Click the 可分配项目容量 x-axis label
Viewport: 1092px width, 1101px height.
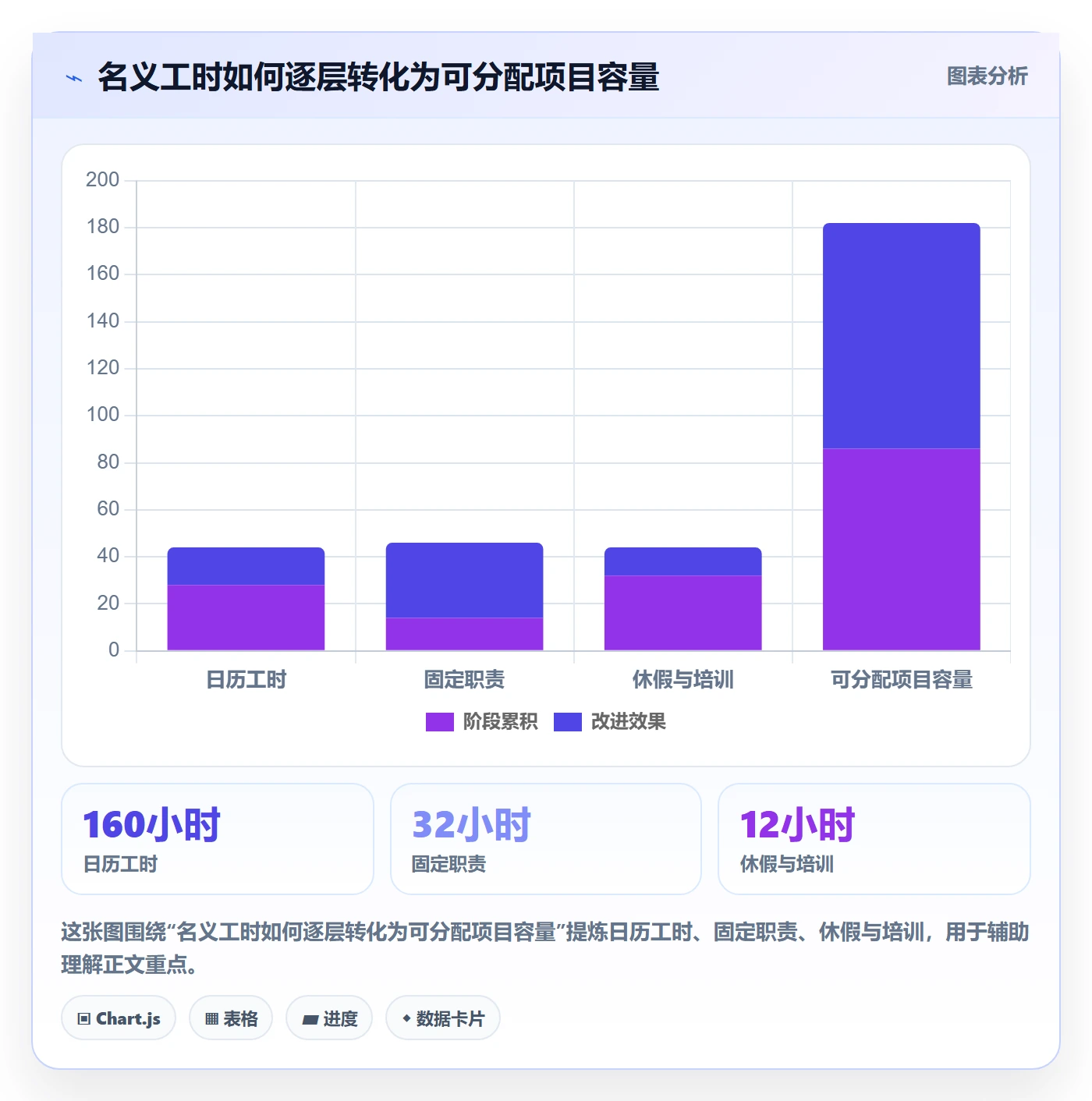901,680
